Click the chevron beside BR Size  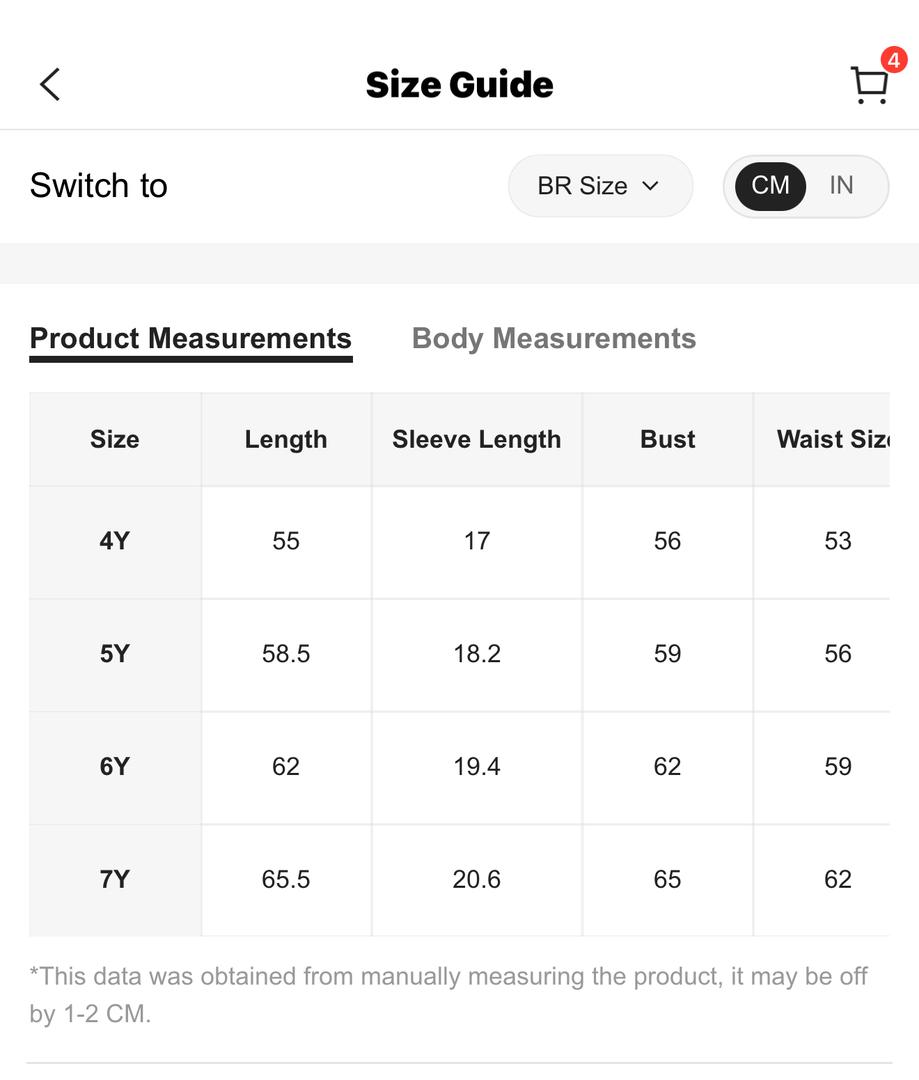tap(650, 186)
